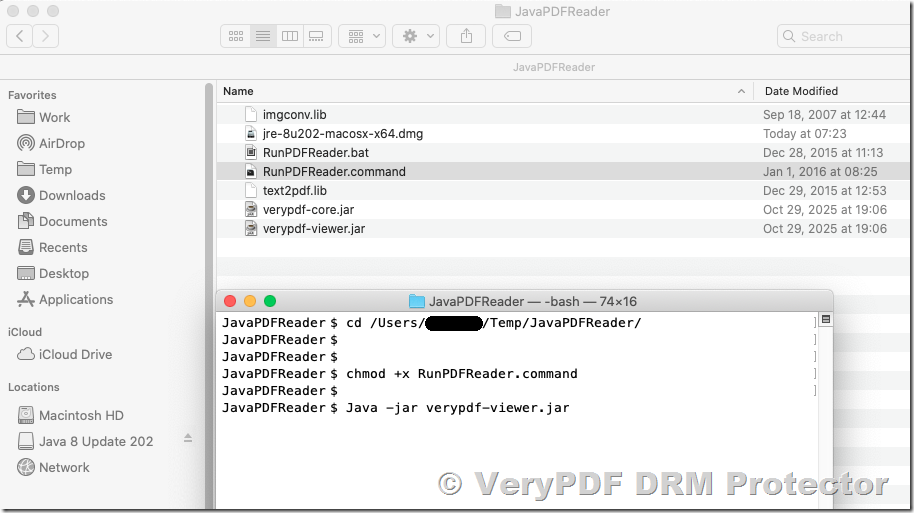Screen dimensions: 914x513
Task: Click the Terminal scrollback marker icon
Action: [826, 319]
